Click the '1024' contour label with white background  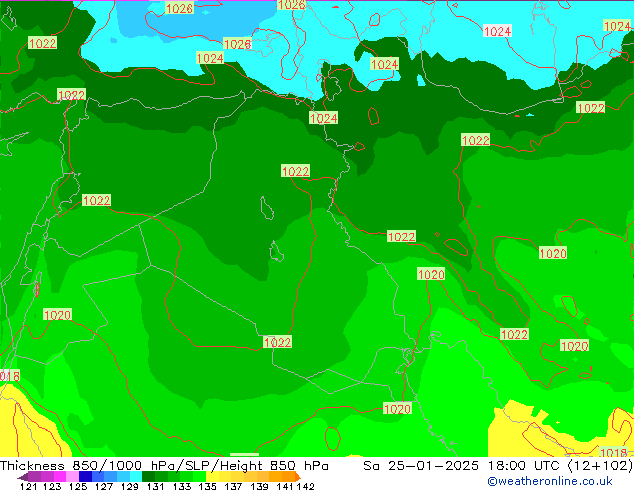coord(497,31)
